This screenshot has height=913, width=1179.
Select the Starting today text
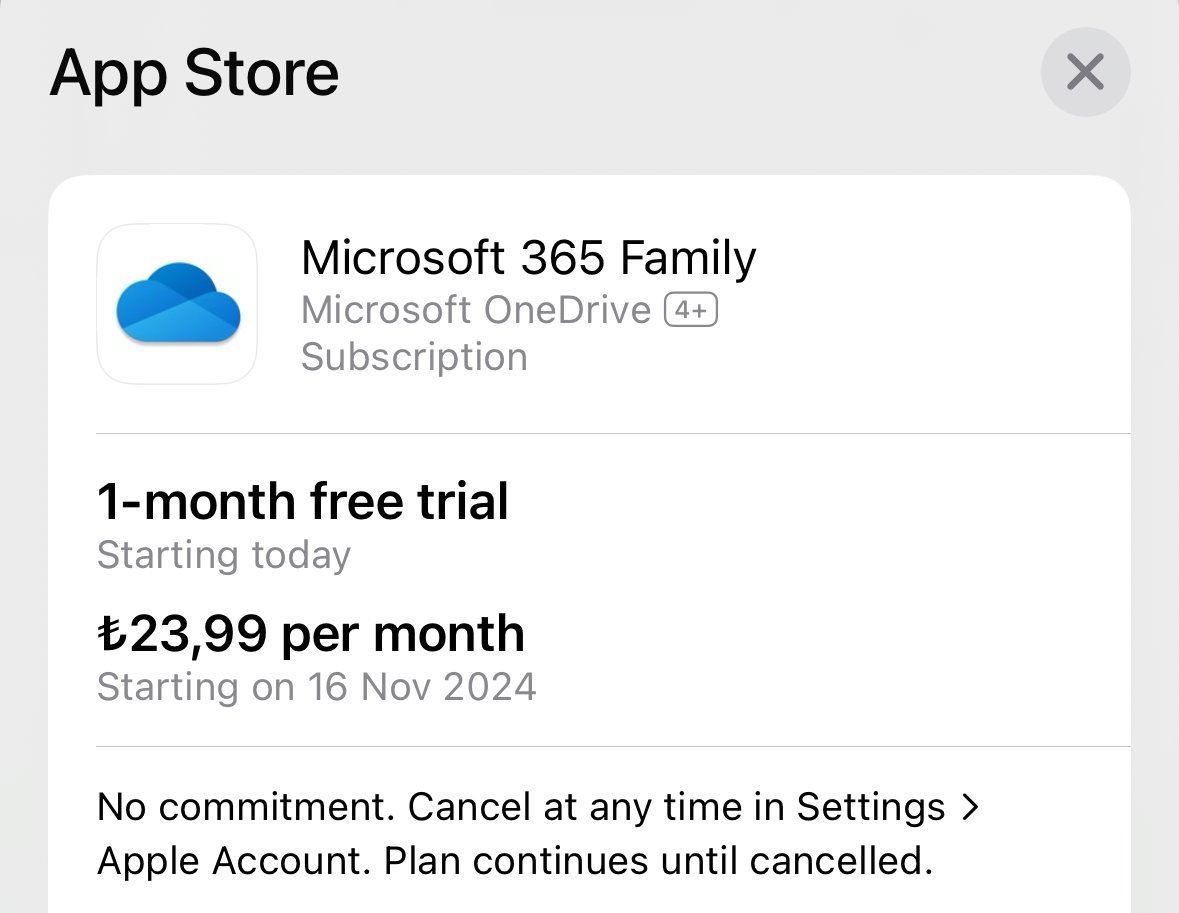tap(224, 555)
